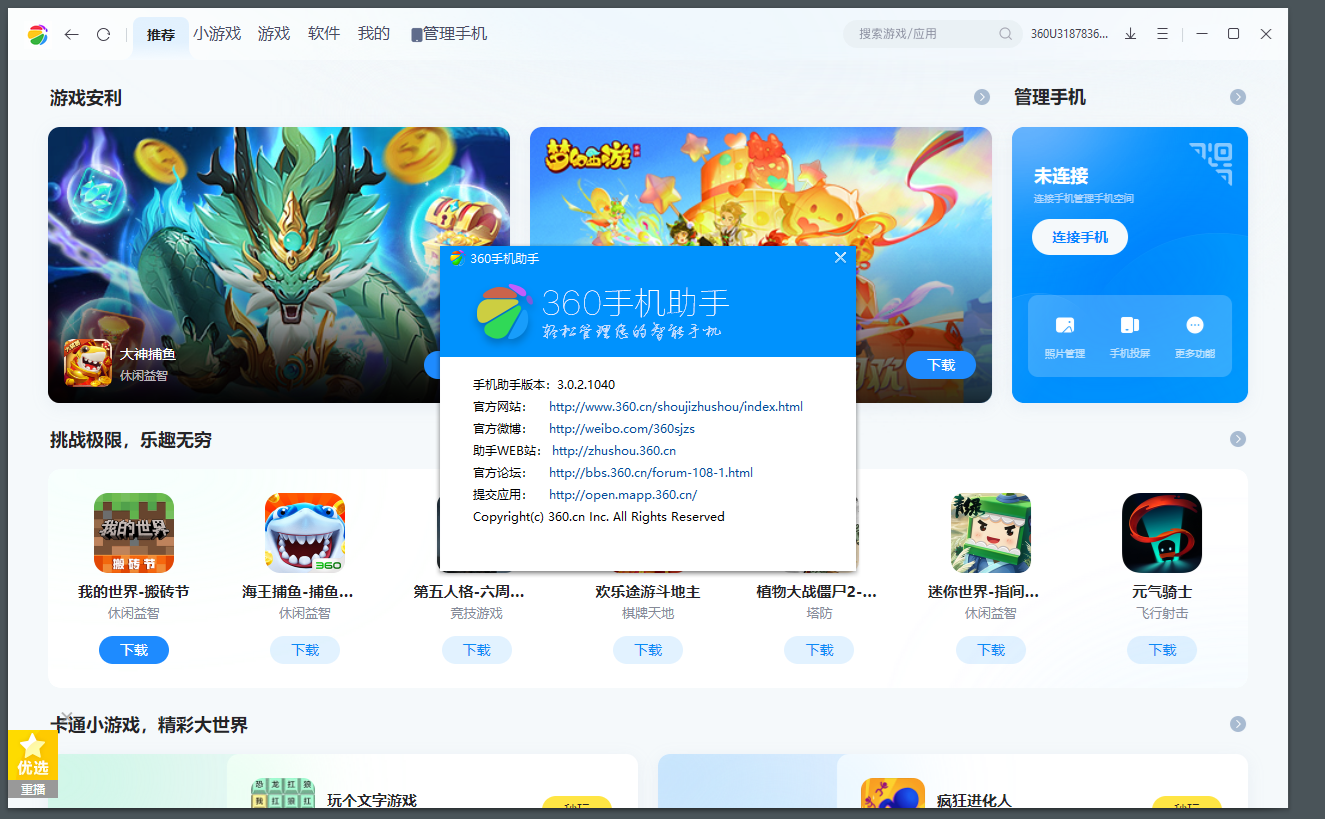The image size is (1325, 819).
Task: Click the 重播 replay label
Action: (x=33, y=790)
